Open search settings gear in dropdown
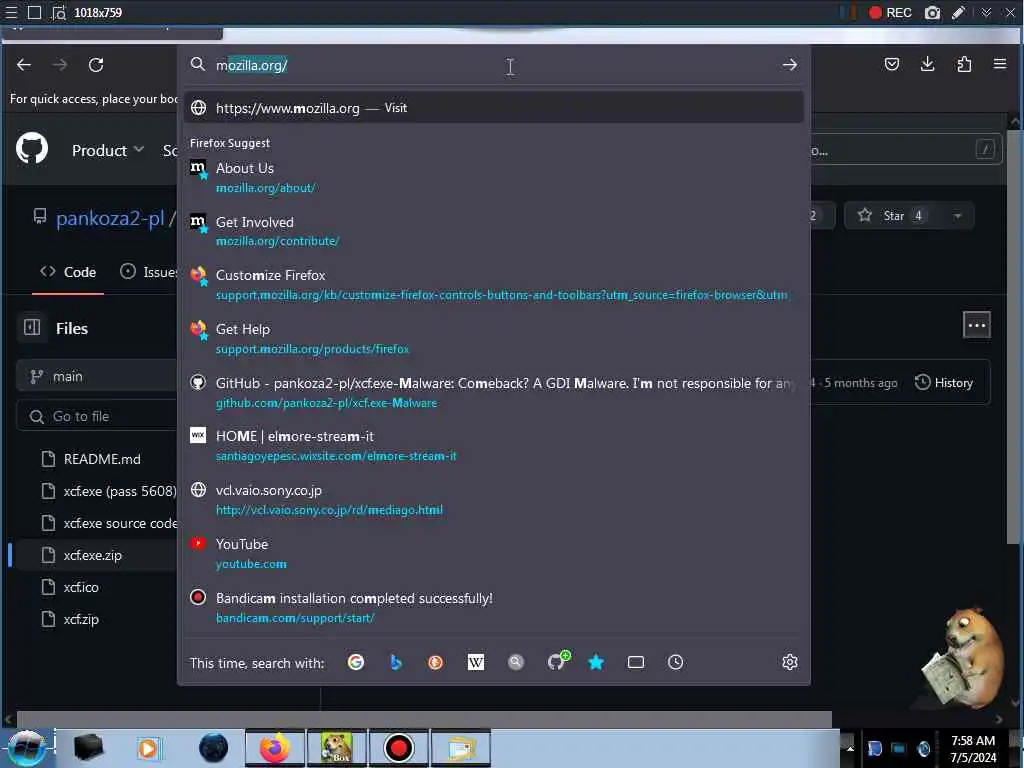 (x=790, y=662)
